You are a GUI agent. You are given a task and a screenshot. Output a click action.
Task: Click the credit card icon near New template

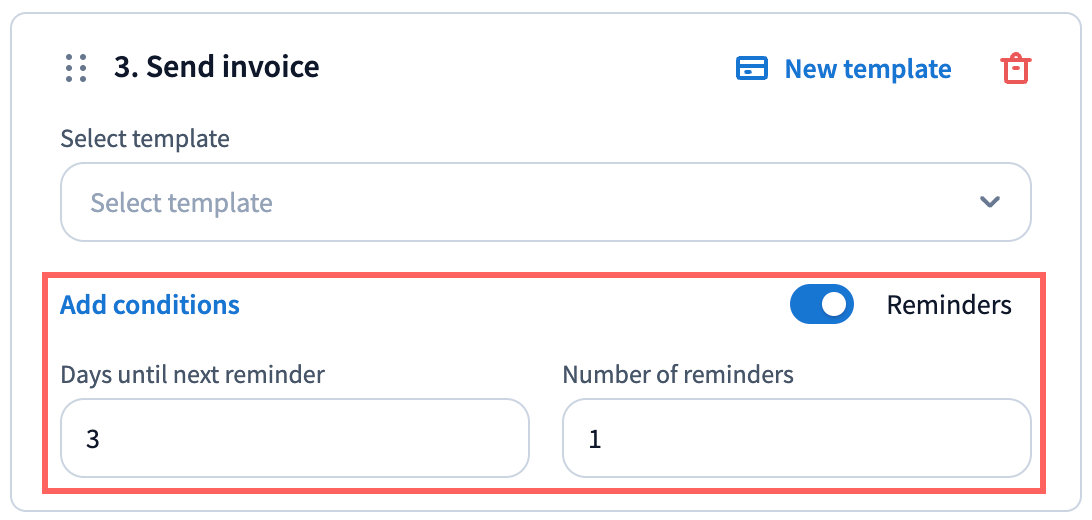(751, 69)
